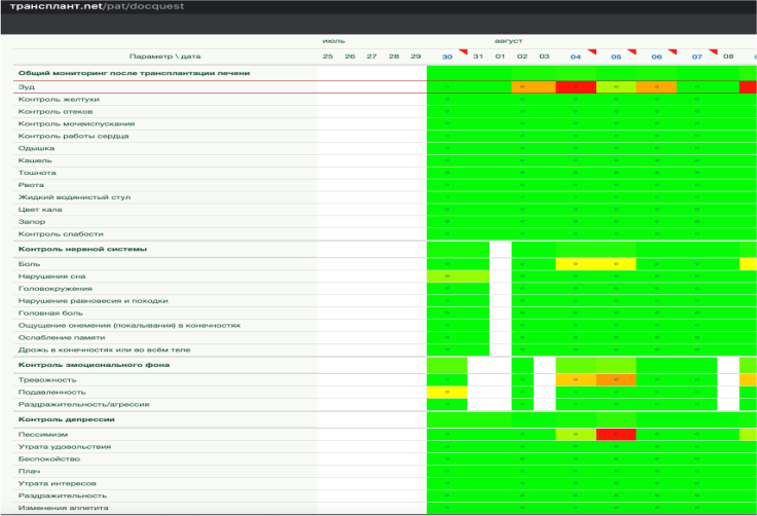The image size is (757, 516).
Task: Toggle the Контроль эмоционального фона section header
Action: [x=94, y=365]
